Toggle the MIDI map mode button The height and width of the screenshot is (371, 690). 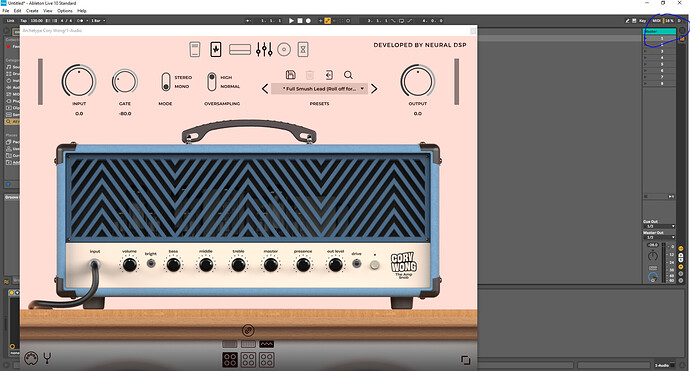click(x=657, y=21)
